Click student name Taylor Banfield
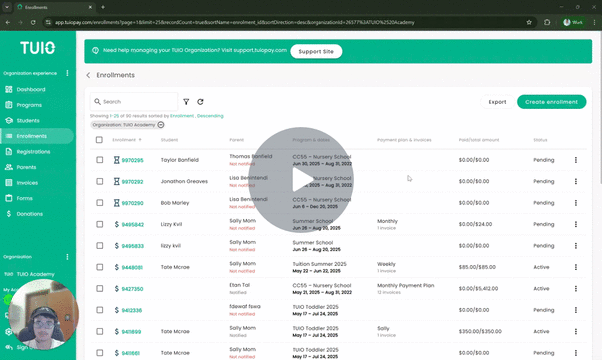Viewport: 602px width, 360px height. point(180,160)
